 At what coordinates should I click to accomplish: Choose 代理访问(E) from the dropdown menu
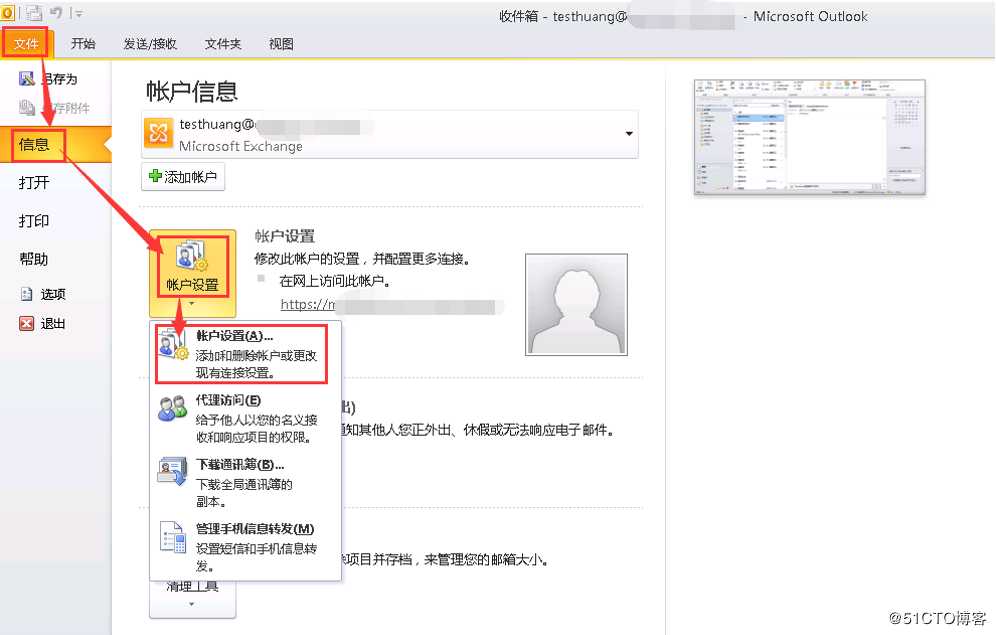coord(245,418)
